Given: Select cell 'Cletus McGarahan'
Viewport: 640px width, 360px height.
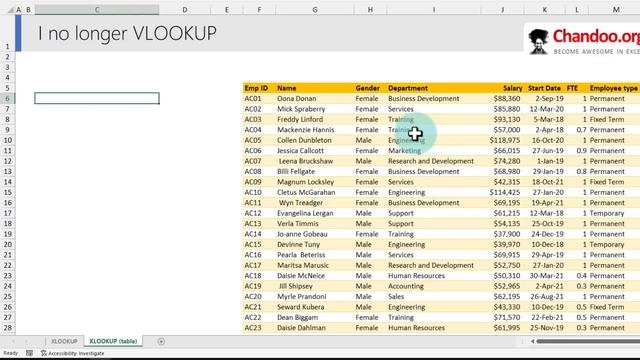Looking at the screenshot, I should tap(315, 192).
